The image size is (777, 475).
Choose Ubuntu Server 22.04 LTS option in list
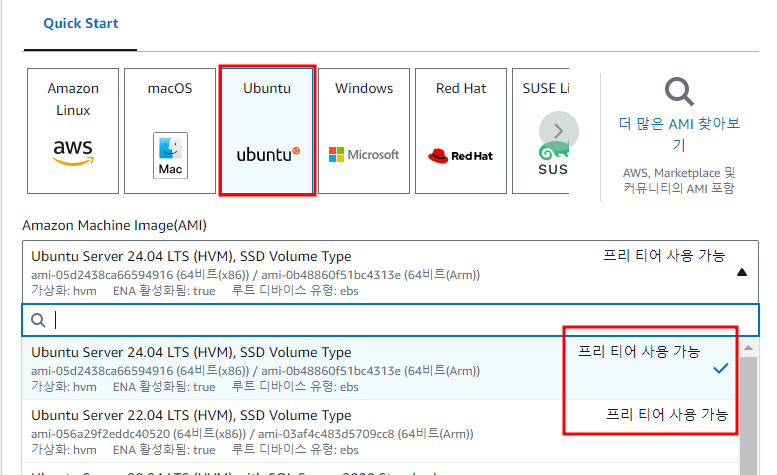click(381, 431)
